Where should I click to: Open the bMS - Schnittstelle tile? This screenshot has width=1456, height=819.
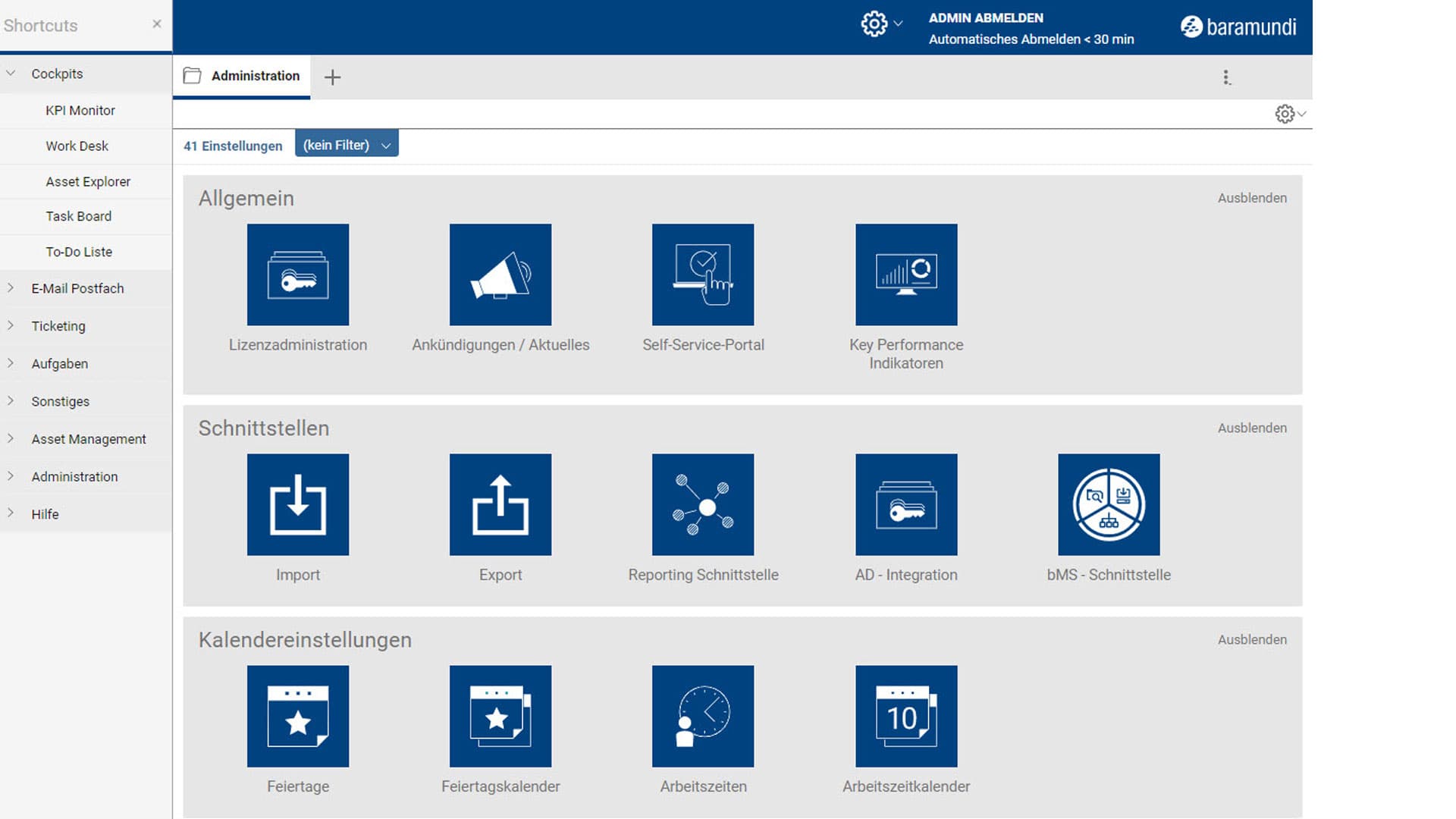tap(1109, 504)
